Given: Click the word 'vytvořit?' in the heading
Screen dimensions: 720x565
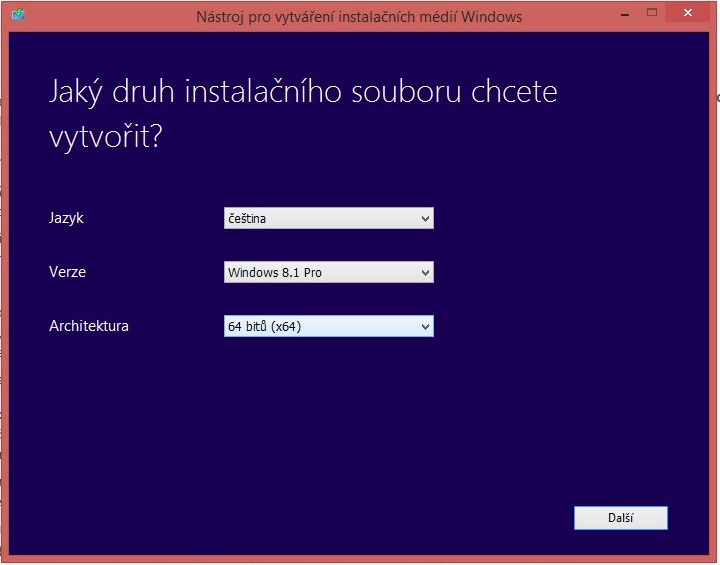Looking at the screenshot, I should (105, 138).
